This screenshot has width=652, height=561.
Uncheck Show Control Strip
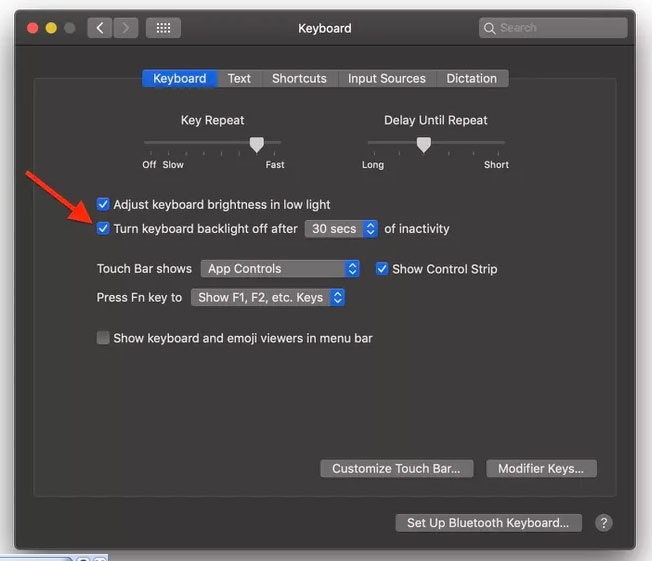pos(382,269)
